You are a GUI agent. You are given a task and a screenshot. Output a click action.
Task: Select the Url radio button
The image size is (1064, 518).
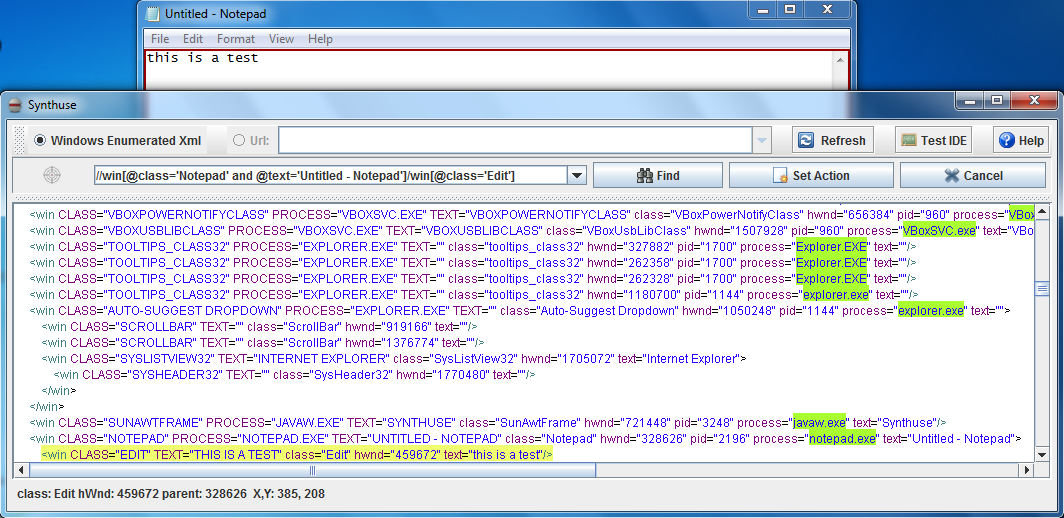[239, 141]
